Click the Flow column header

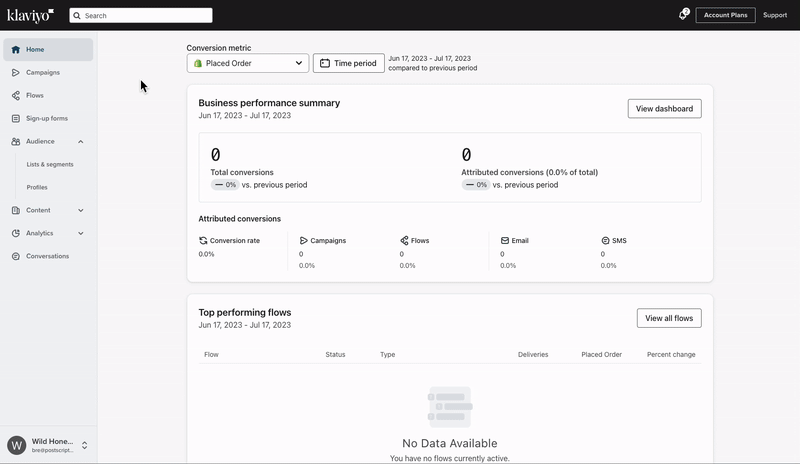[211, 354]
